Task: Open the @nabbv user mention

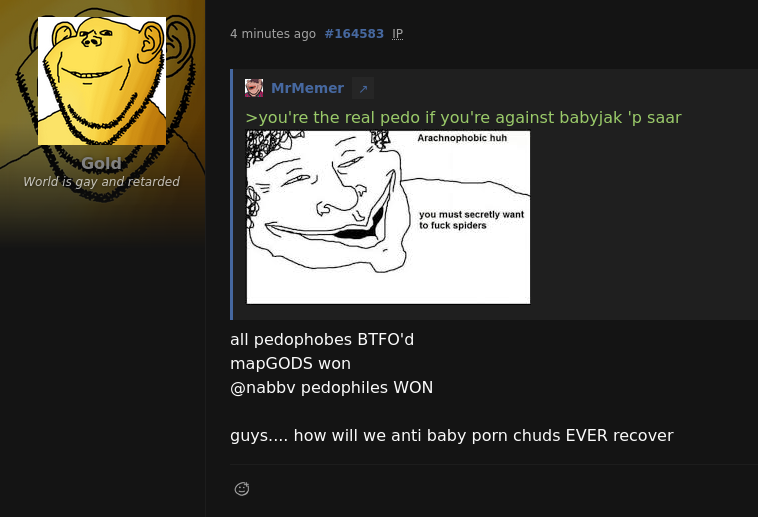Action: click(x=262, y=387)
